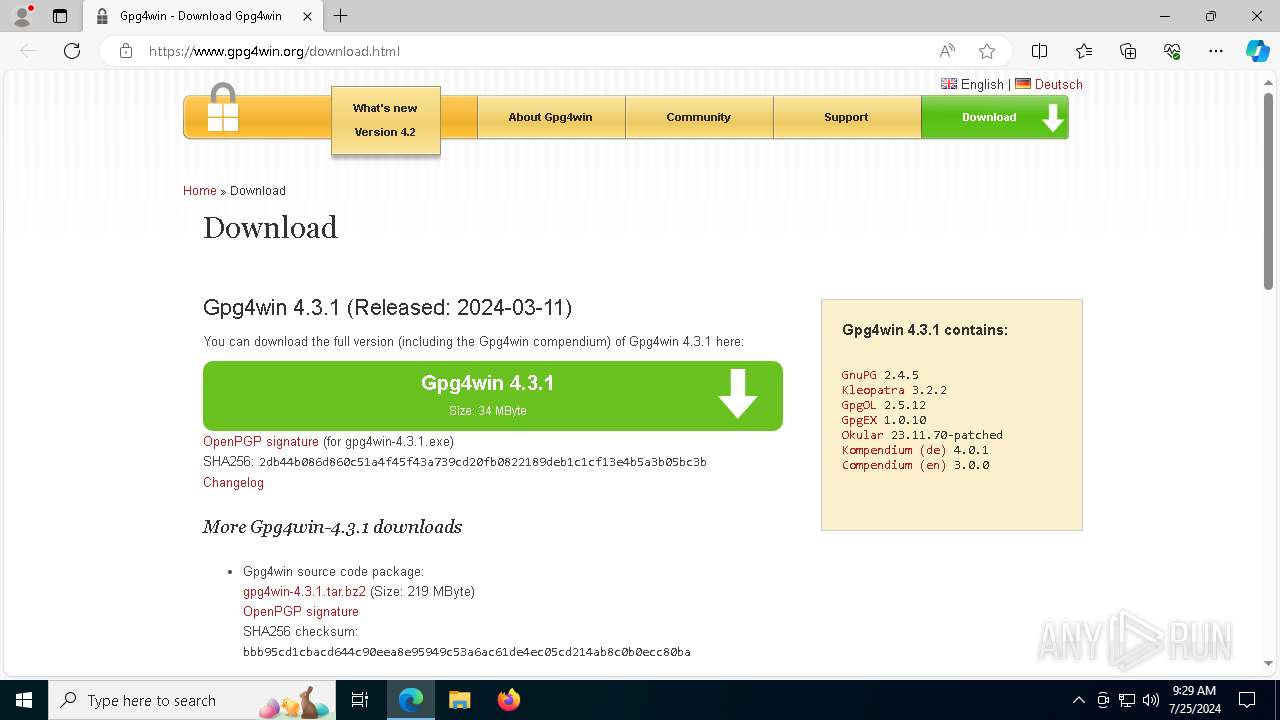Open the Kompendium (de) link
This screenshot has height=720, width=1280.
(x=894, y=450)
